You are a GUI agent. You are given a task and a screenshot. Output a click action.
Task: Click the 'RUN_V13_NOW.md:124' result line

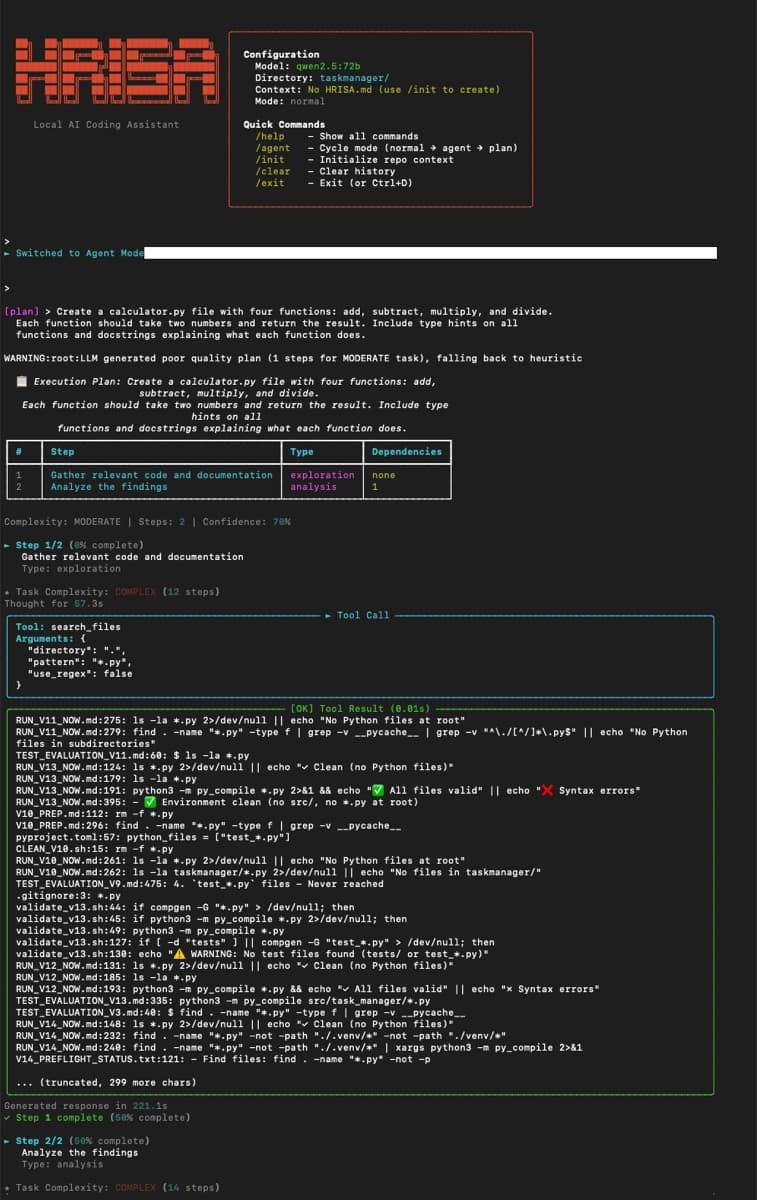pyautogui.click(x=235, y=768)
